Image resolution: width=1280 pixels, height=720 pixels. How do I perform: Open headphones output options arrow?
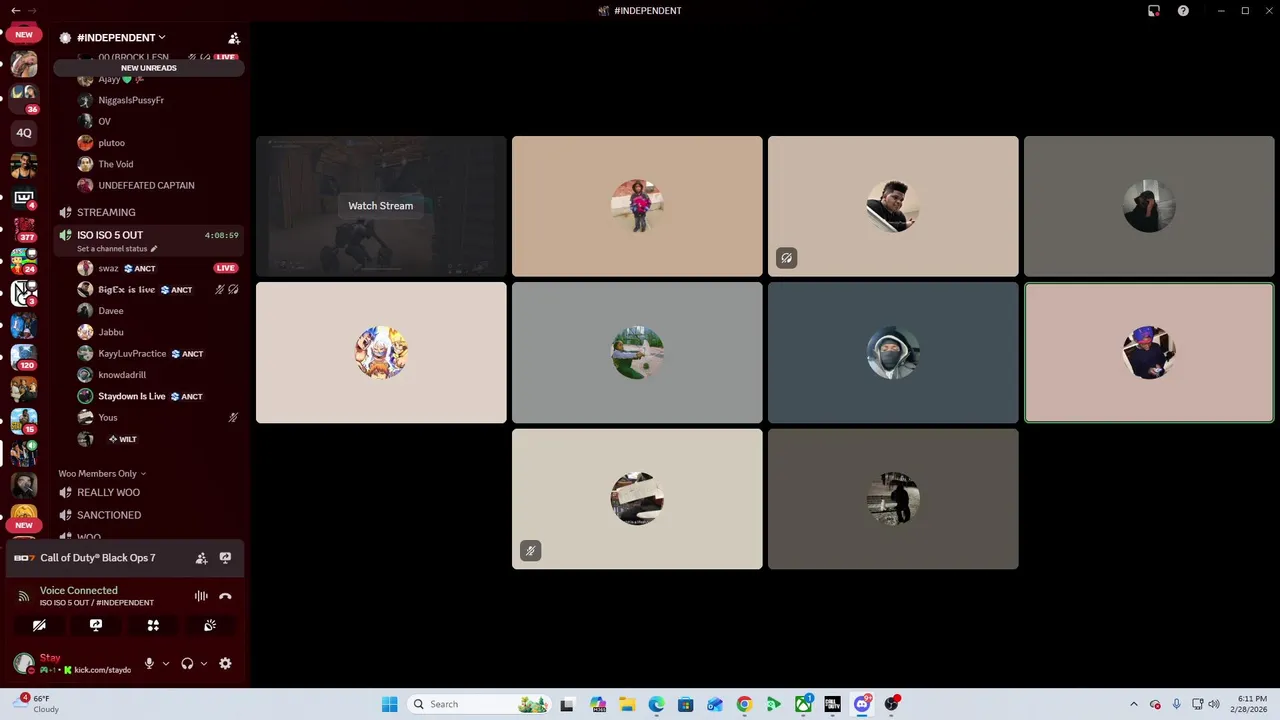[x=204, y=663]
